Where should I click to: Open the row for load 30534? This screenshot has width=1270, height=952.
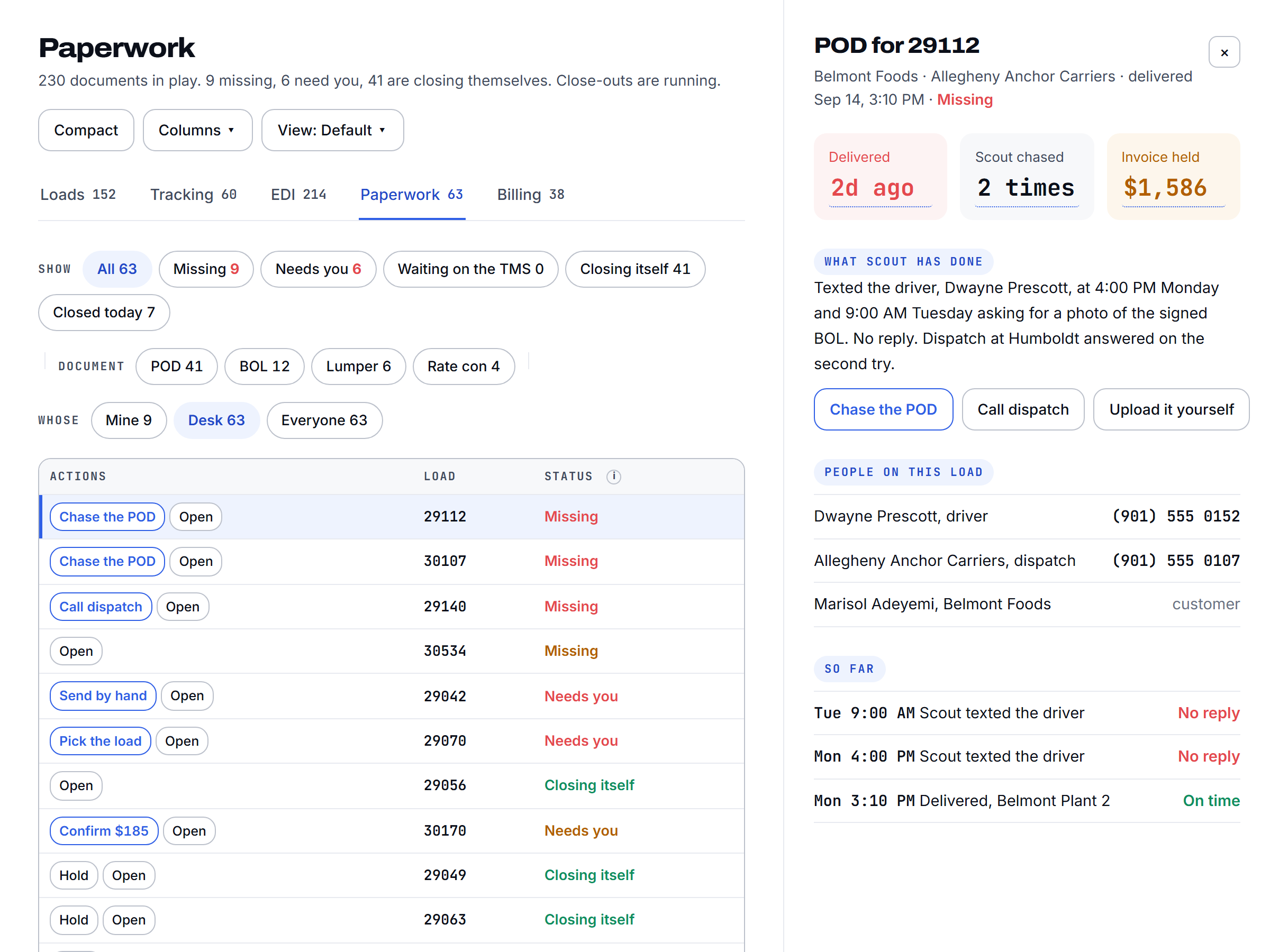pos(76,651)
